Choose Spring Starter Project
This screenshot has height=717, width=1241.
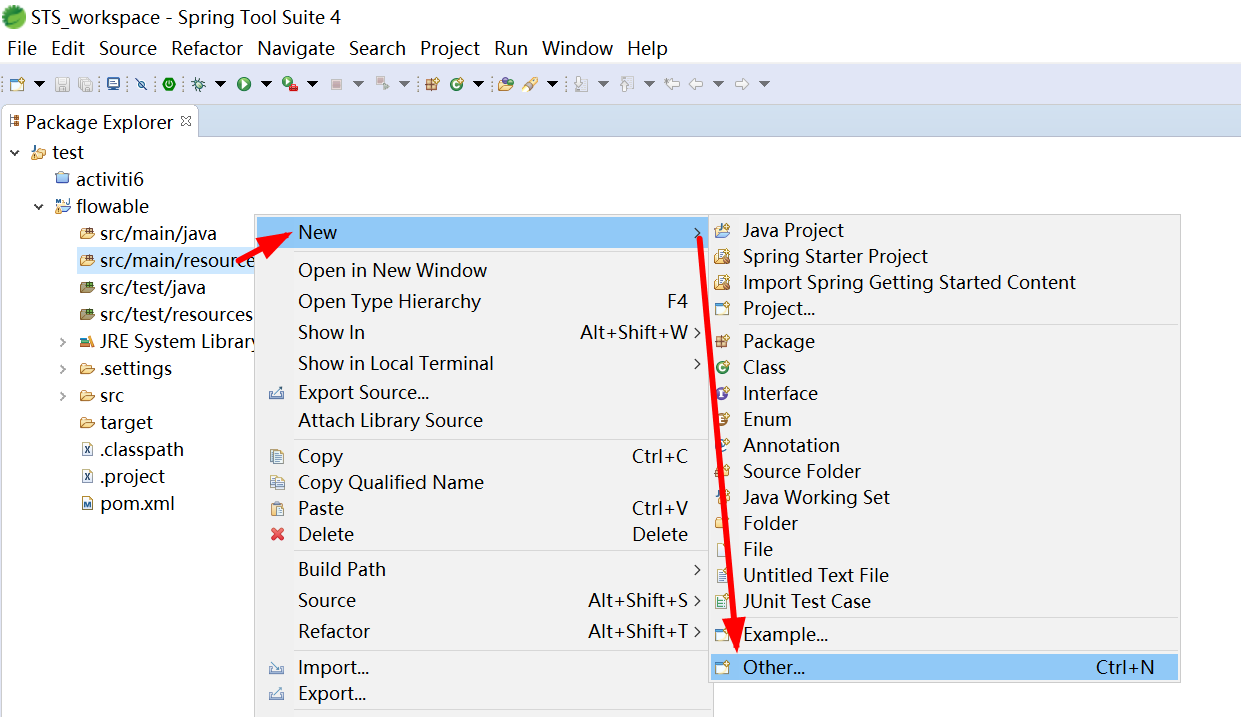tap(945, 257)
